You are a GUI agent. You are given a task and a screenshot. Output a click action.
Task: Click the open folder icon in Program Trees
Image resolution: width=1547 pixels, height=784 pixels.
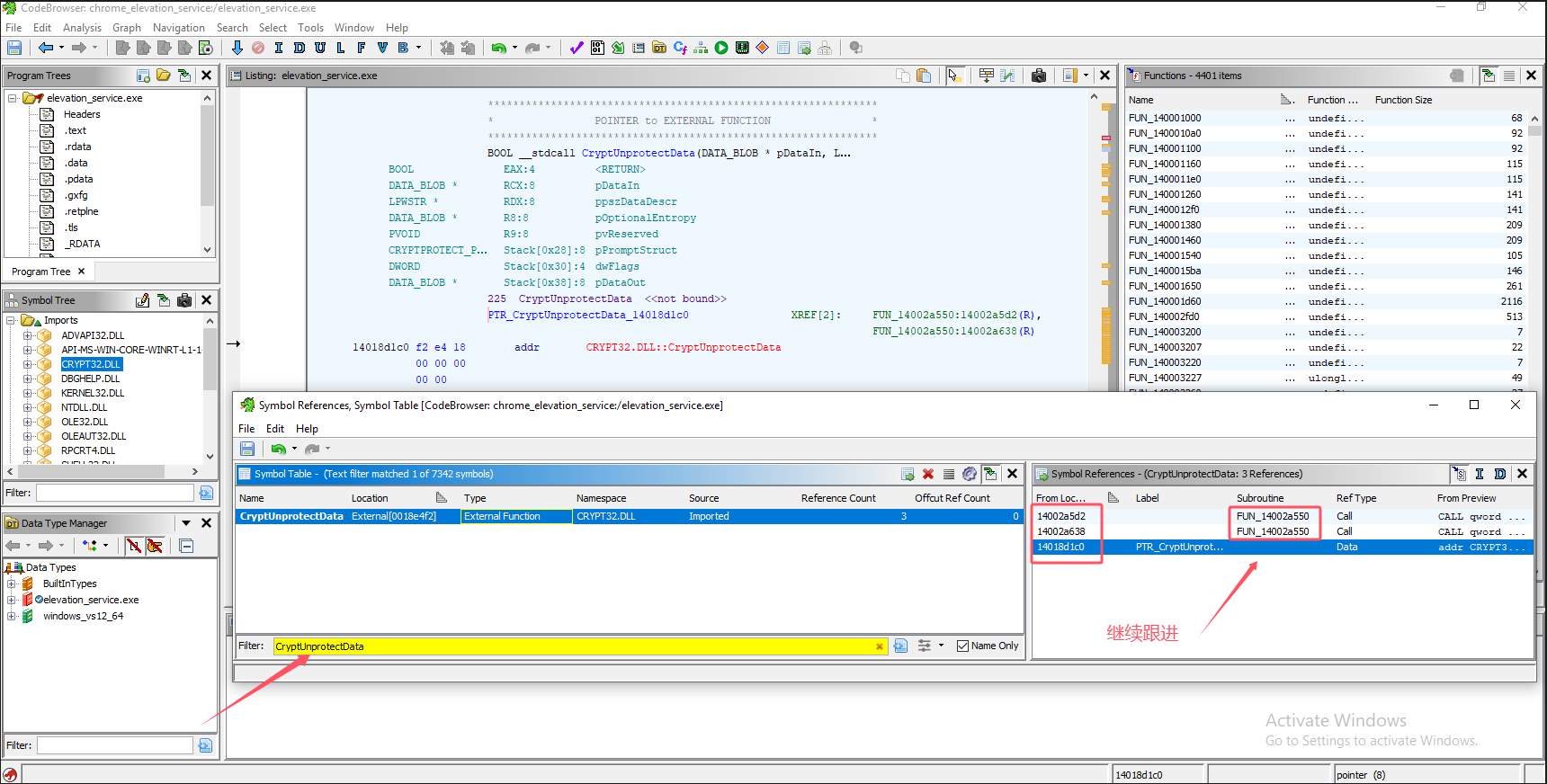click(x=164, y=76)
